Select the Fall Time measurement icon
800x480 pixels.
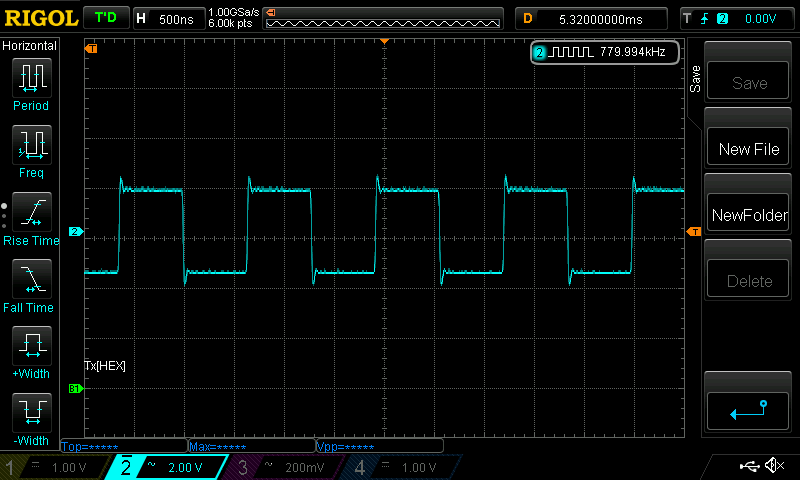point(32,279)
